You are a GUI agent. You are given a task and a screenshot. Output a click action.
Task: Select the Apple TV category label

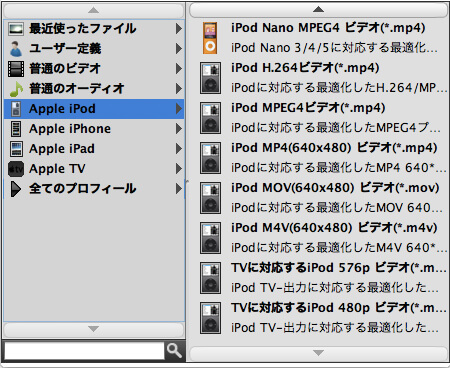[57, 169]
